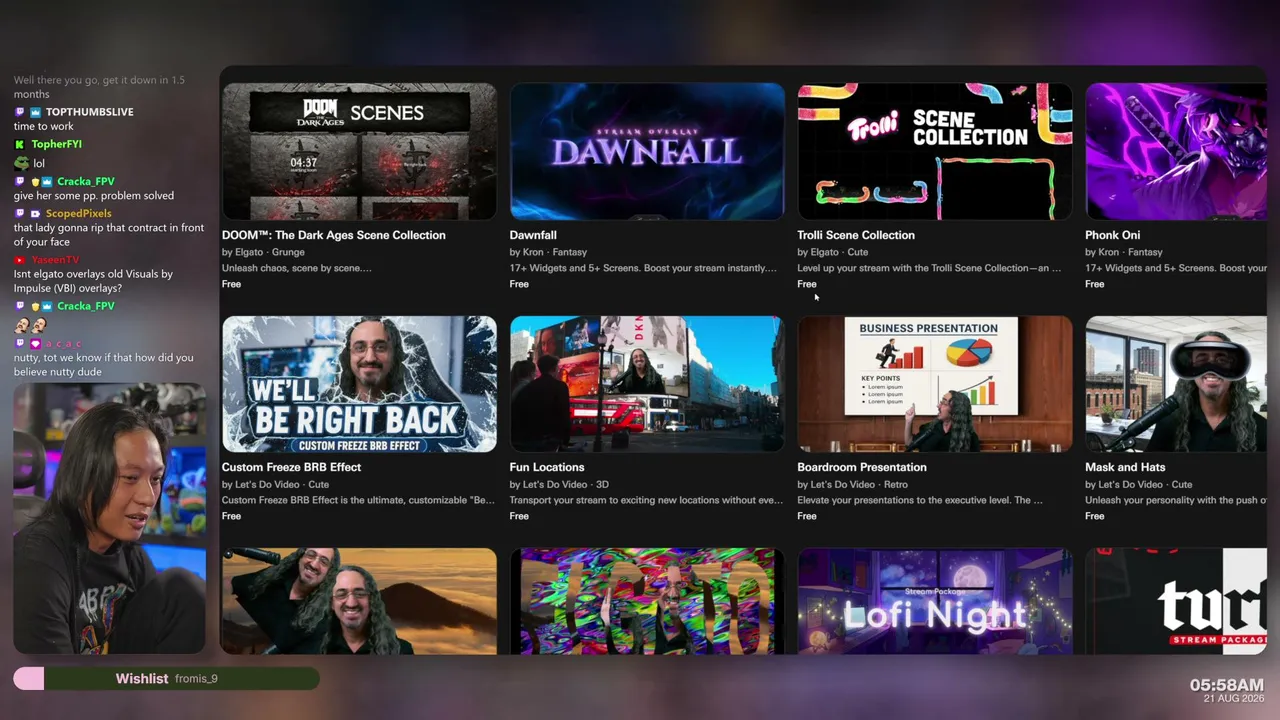
Task: Open the Business Presentation boardroom thumbnail
Action: 935,384
